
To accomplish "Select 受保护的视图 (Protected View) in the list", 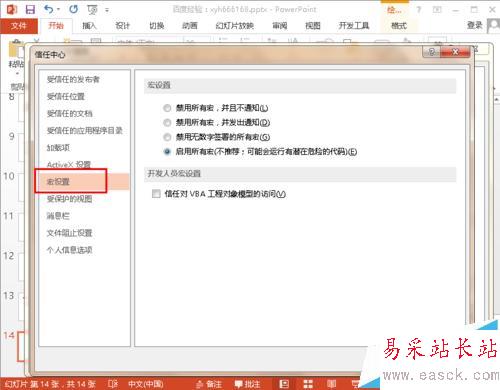I will [x=69, y=199].
